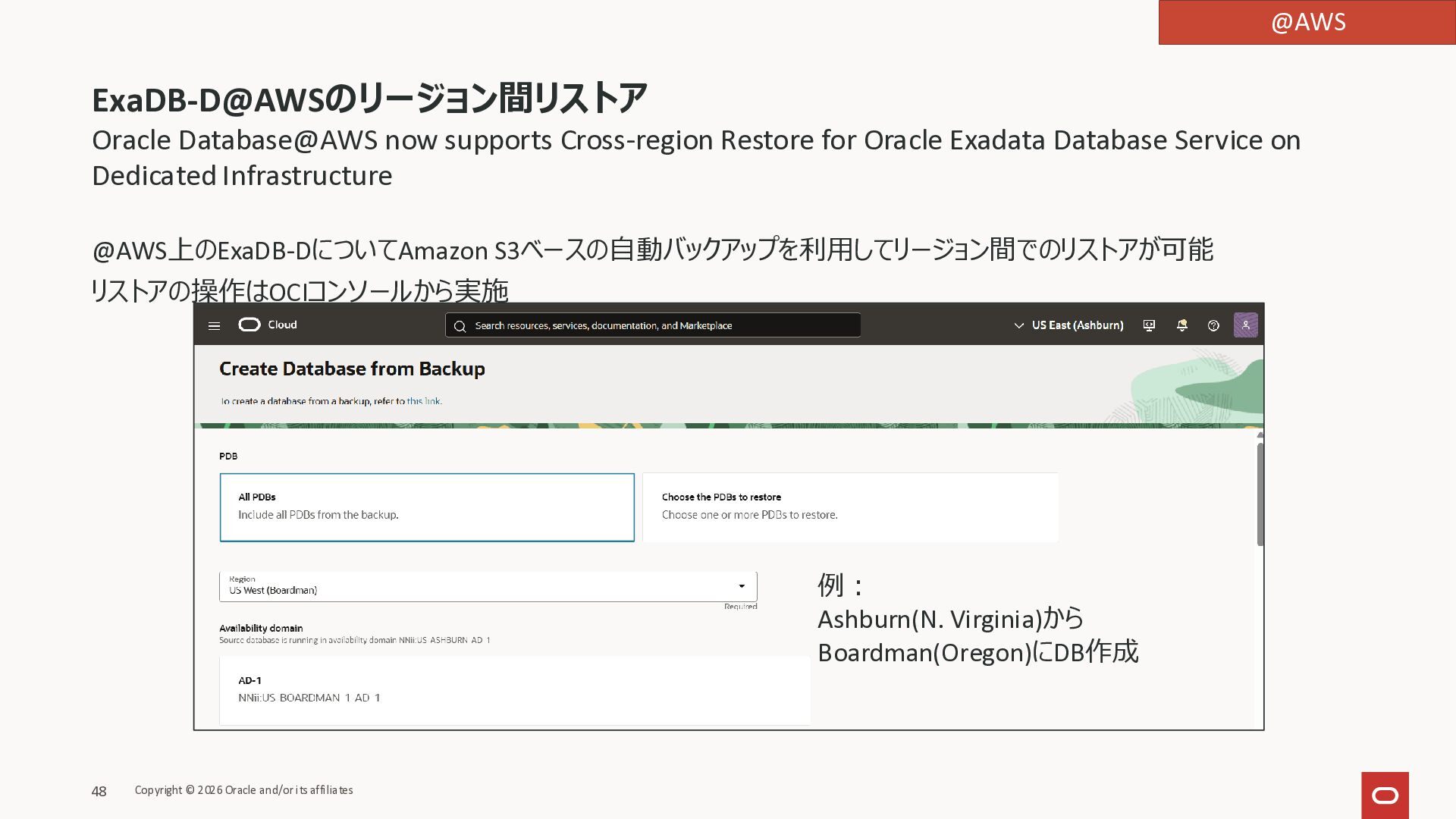Image resolution: width=1456 pixels, height=819 pixels.
Task: Open the notifications bell
Action: pos(1181,325)
